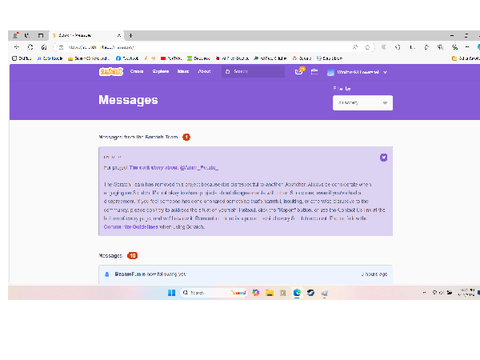Viewport: 480px width, 360px height.
Task: Click the read aloud icon in the address bar
Action: [355, 47]
